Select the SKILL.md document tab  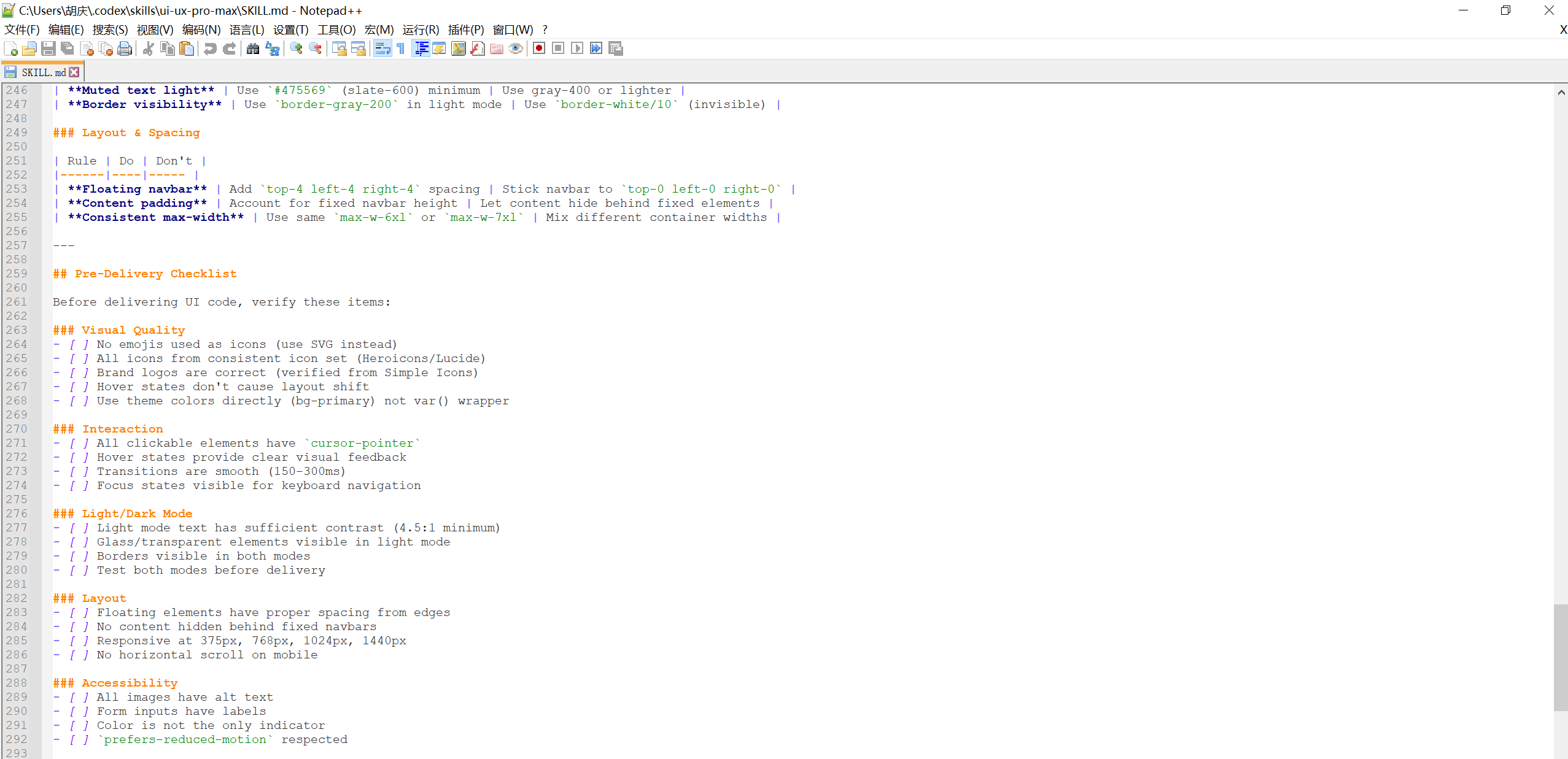click(43, 72)
